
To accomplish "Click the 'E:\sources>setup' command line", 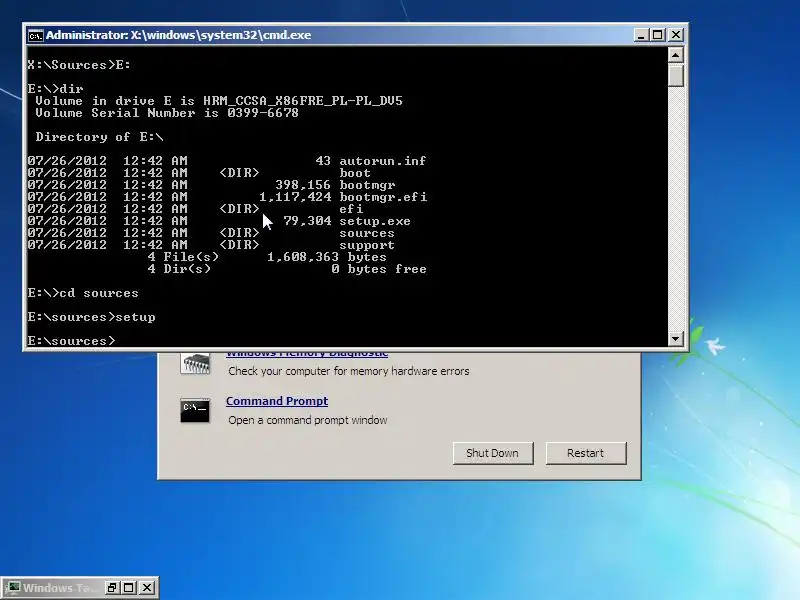I will [x=91, y=317].
